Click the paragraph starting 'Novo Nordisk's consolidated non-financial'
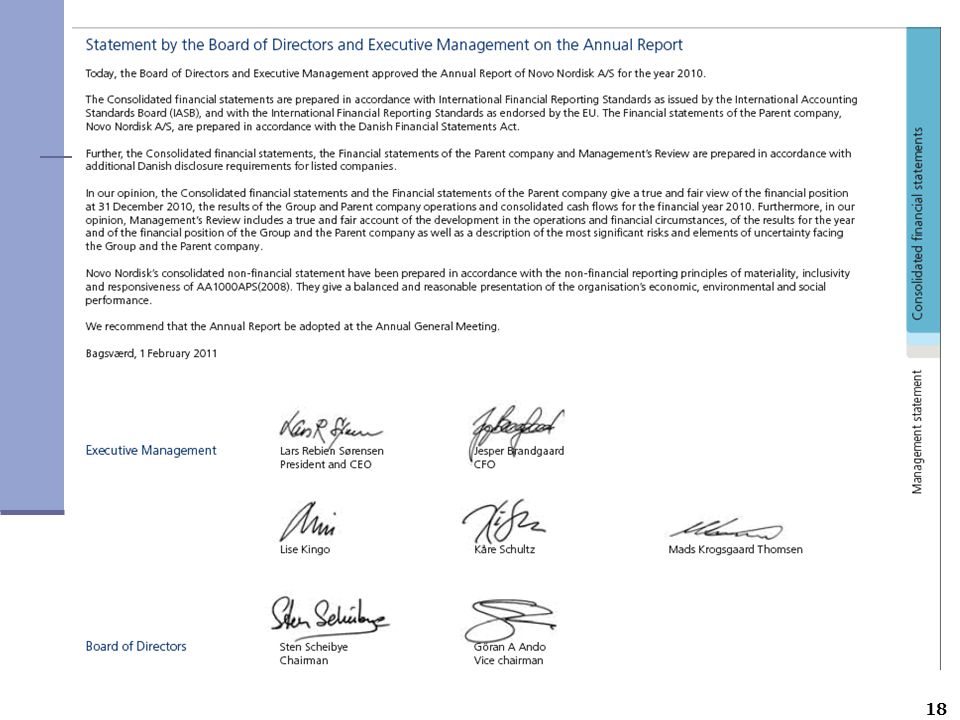This screenshot has width=960, height=720. pyautogui.click(x=468, y=287)
